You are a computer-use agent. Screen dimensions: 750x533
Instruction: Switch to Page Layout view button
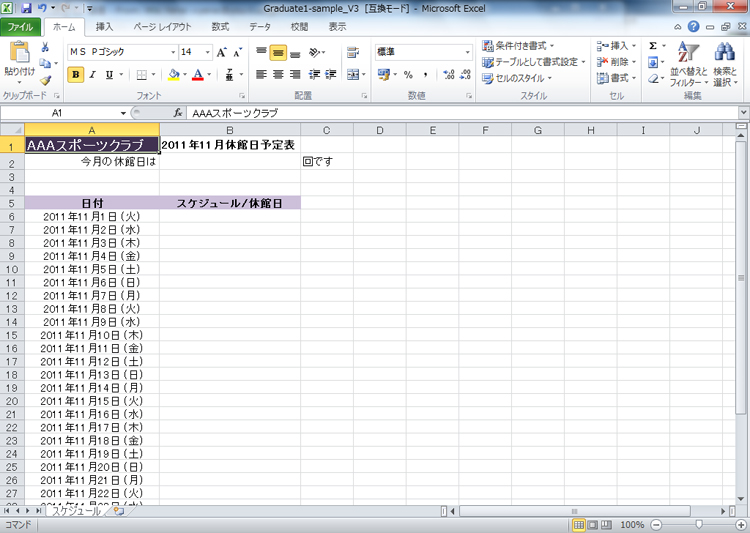click(x=592, y=525)
